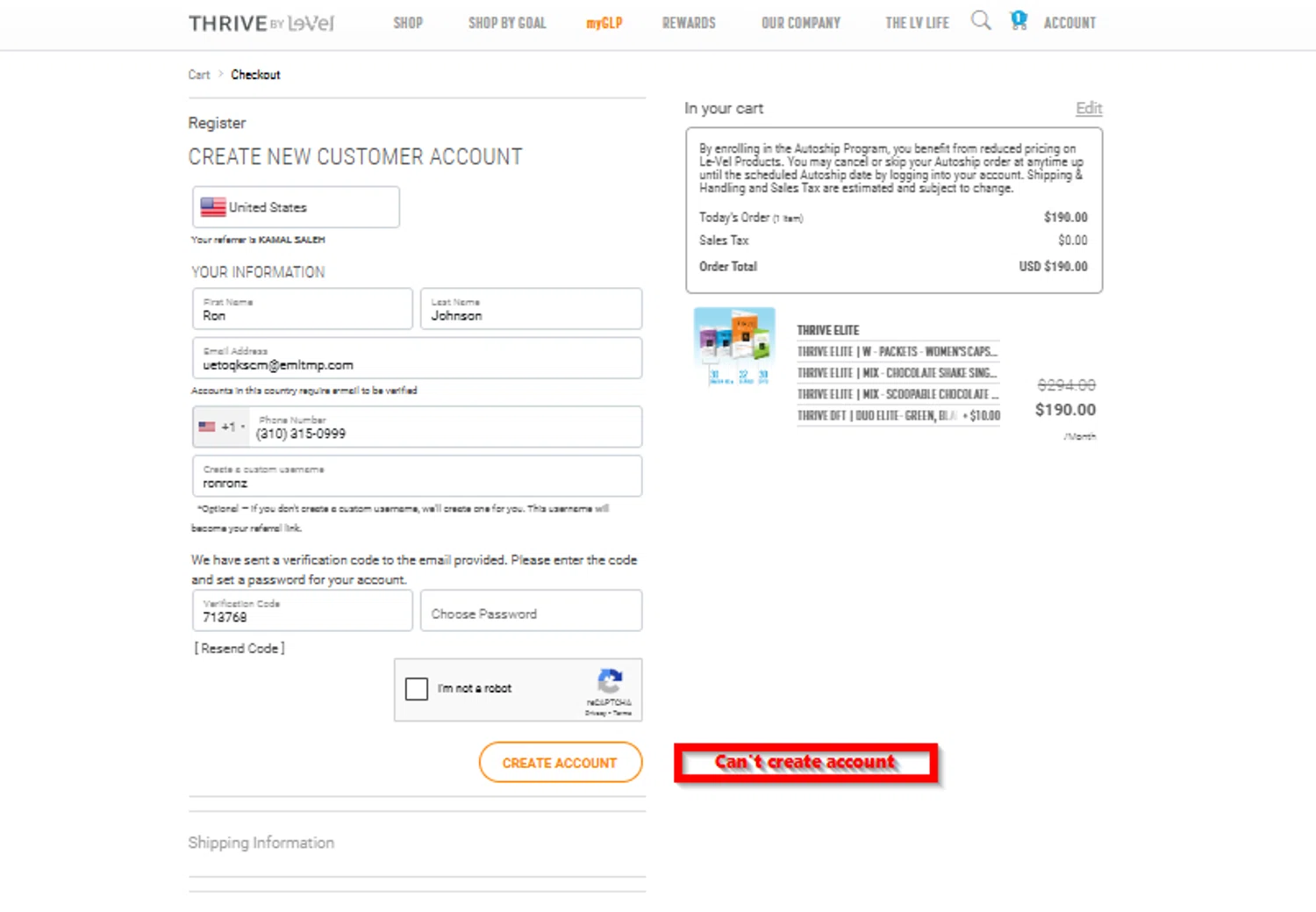
Task: Click the Phone Number field
Action: click(446, 427)
